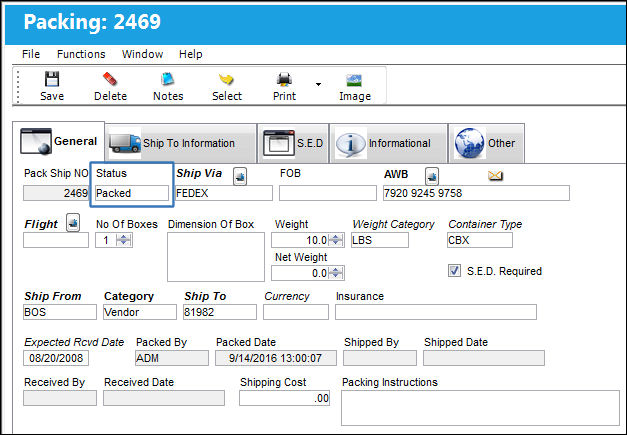This screenshot has height=435, width=627.
Task: Switch to the Ship To Information tab
Action: coord(182,143)
